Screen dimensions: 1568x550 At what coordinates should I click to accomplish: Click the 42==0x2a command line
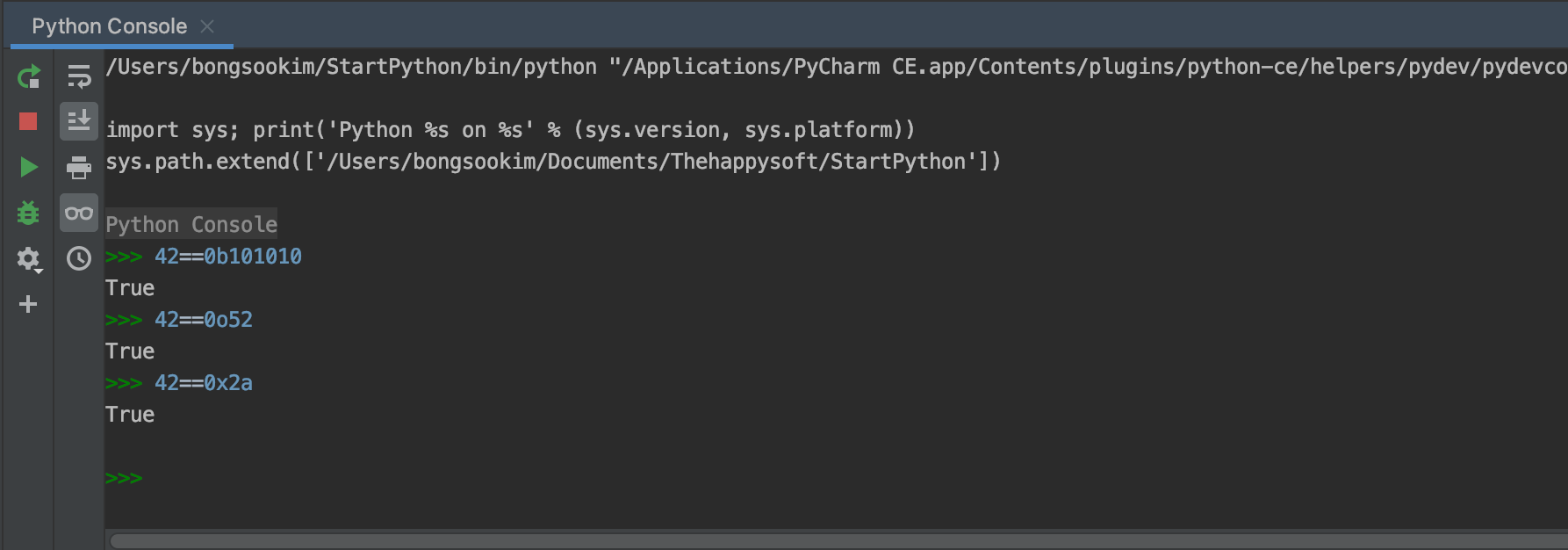(x=204, y=383)
